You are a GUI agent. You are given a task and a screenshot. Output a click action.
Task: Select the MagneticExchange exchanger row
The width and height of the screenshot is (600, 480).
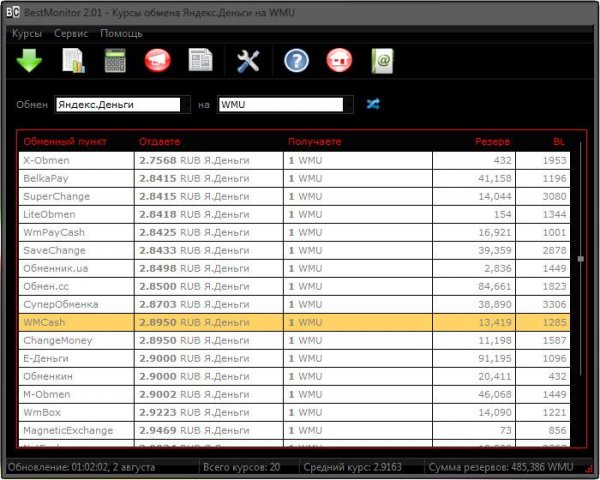click(x=294, y=430)
